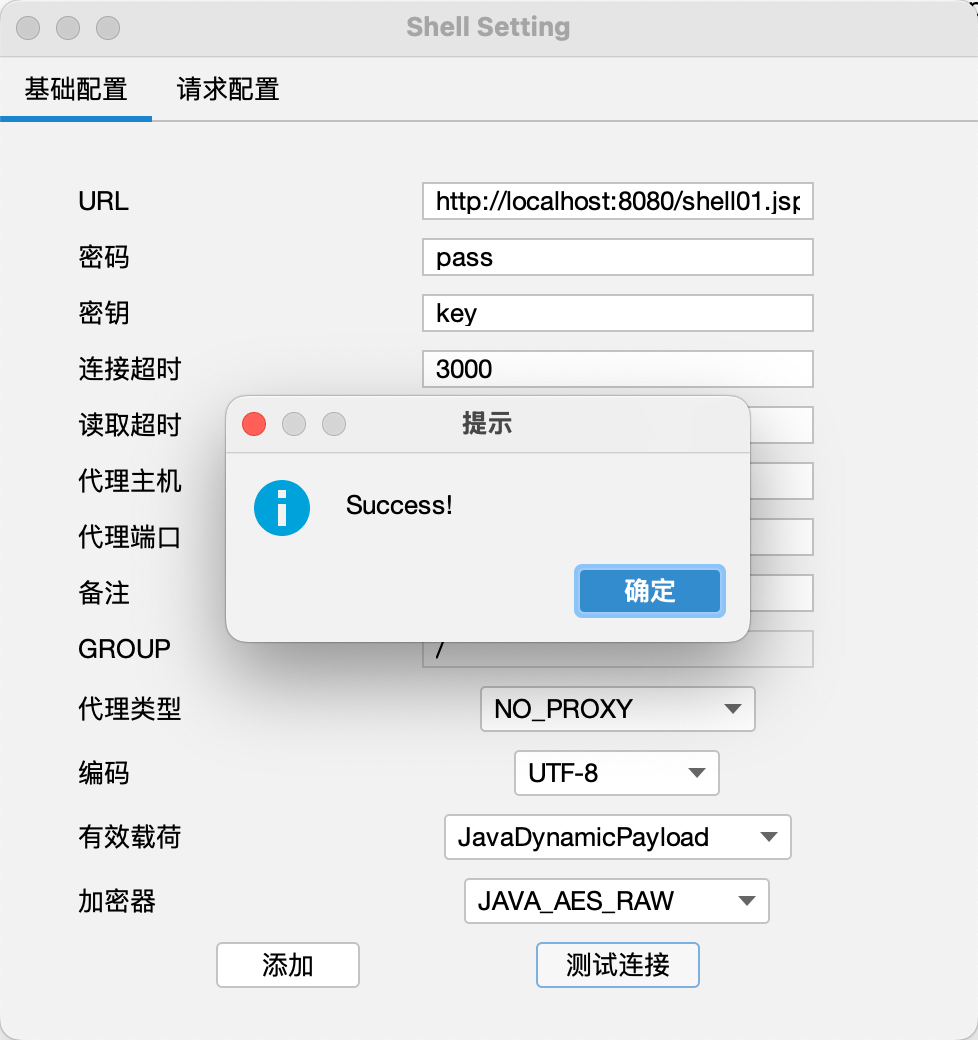This screenshot has width=978, height=1040.
Task: Select the 连接超时 field showing 3000
Action: click(x=617, y=369)
